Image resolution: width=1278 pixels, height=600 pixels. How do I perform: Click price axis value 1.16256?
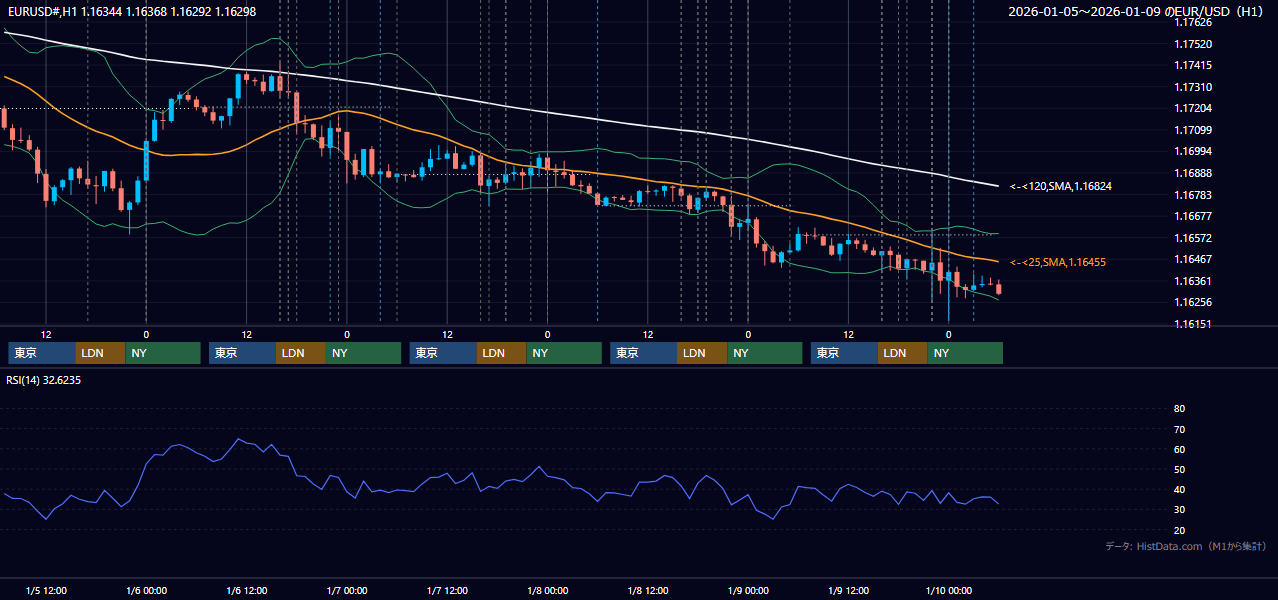click(x=1193, y=302)
